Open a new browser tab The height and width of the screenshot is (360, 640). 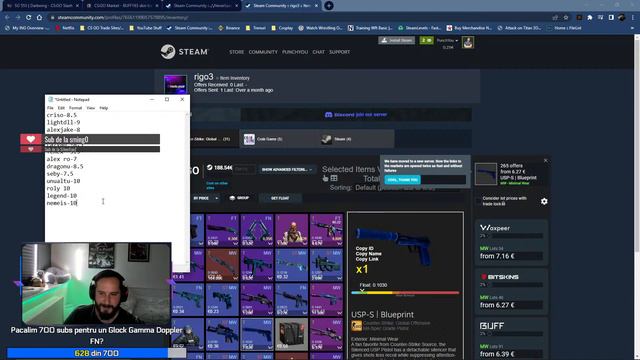click(329, 6)
